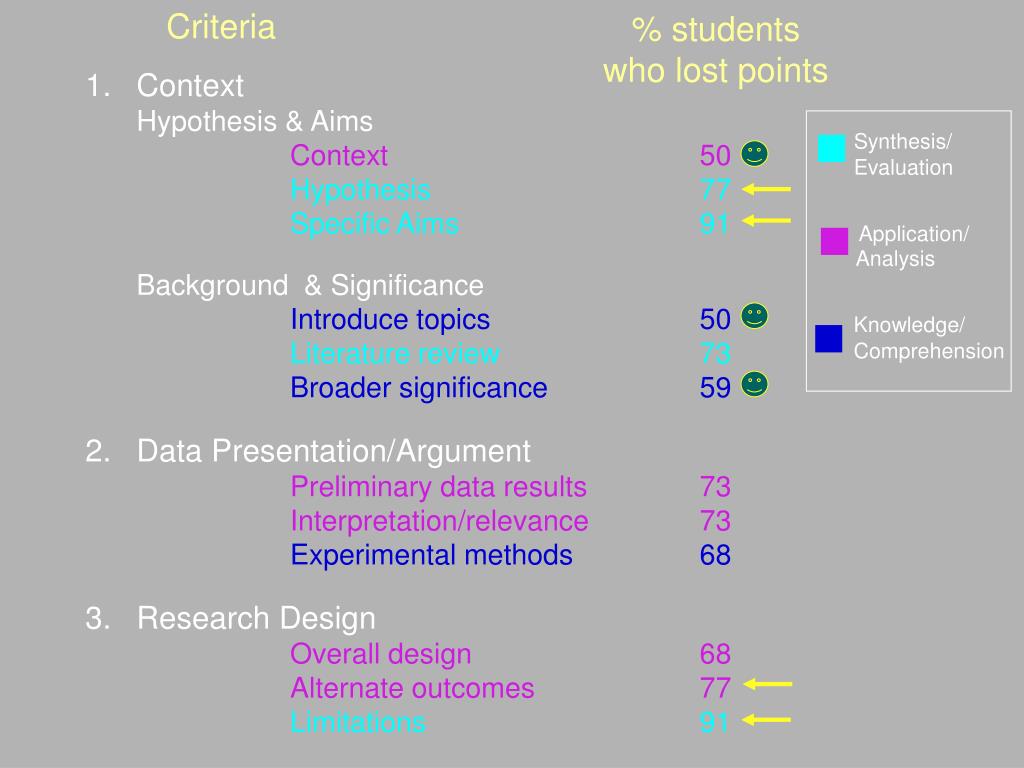
Task: Click the Criteria column heading
Action: pos(221,27)
